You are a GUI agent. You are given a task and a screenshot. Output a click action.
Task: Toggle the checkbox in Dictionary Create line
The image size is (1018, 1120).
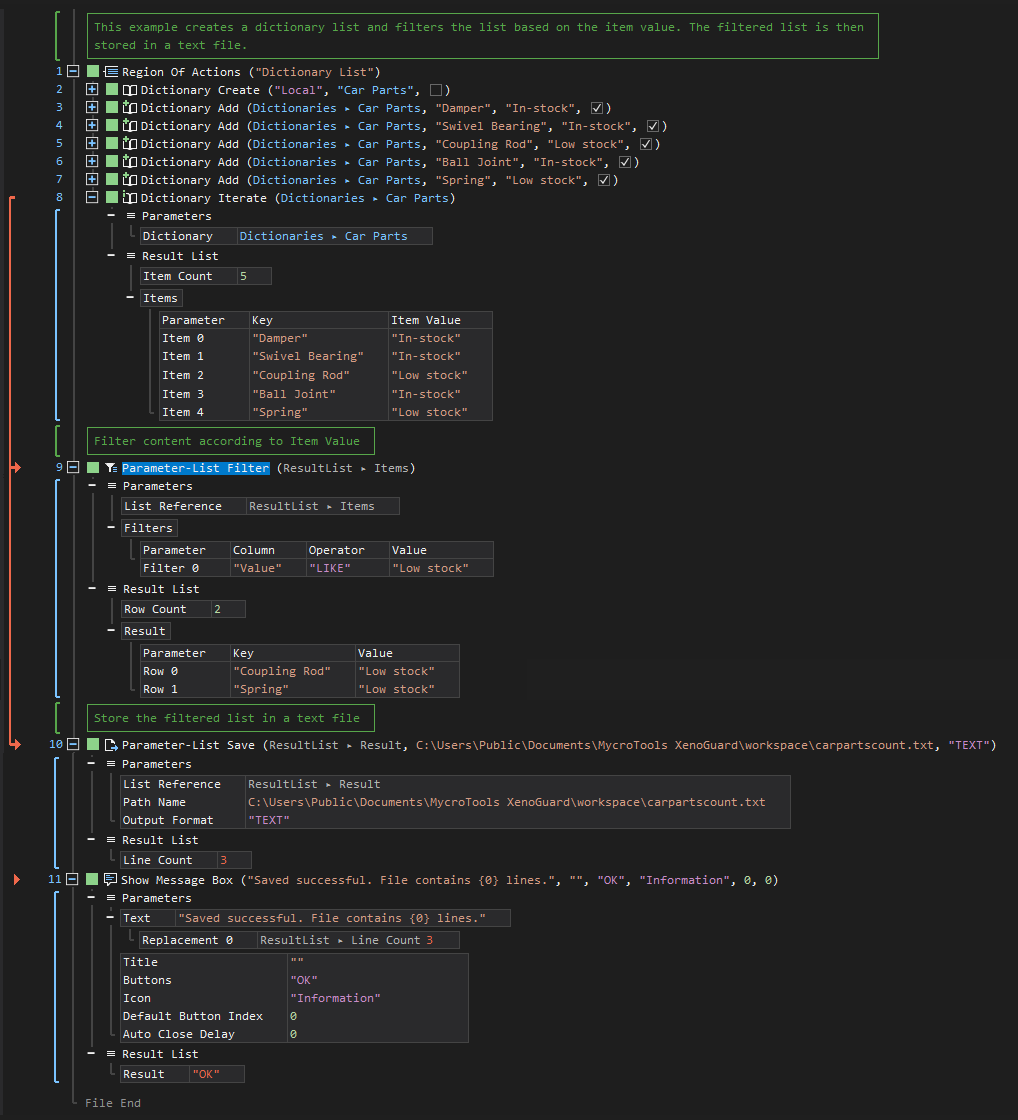tap(436, 90)
